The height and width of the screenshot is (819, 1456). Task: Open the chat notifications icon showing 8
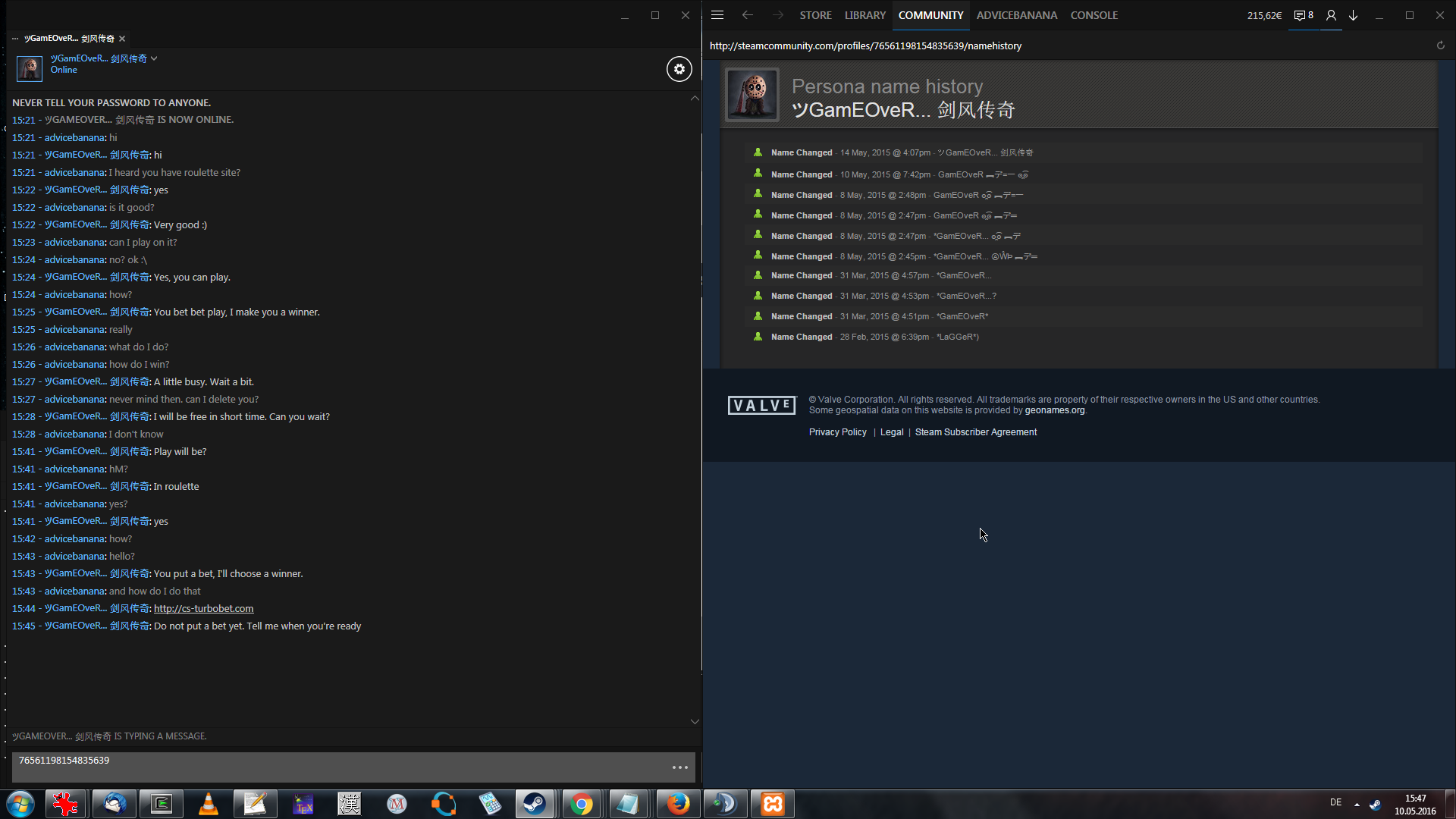pos(1303,15)
